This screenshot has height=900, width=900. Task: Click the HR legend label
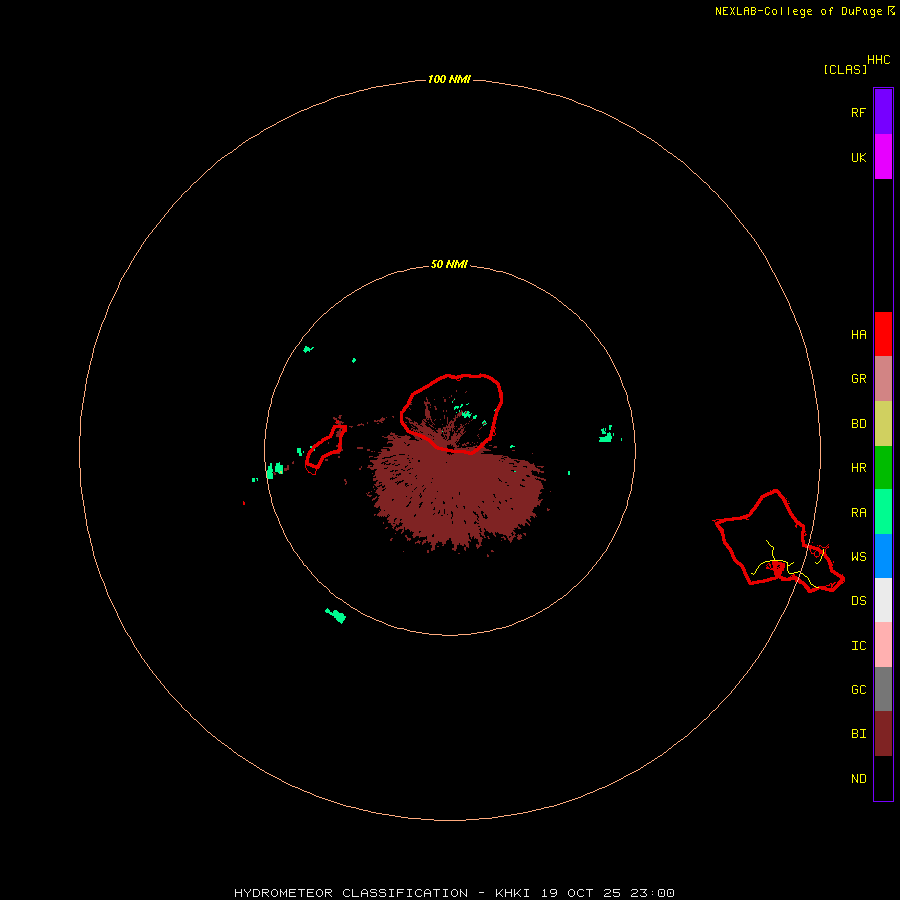tap(858, 468)
